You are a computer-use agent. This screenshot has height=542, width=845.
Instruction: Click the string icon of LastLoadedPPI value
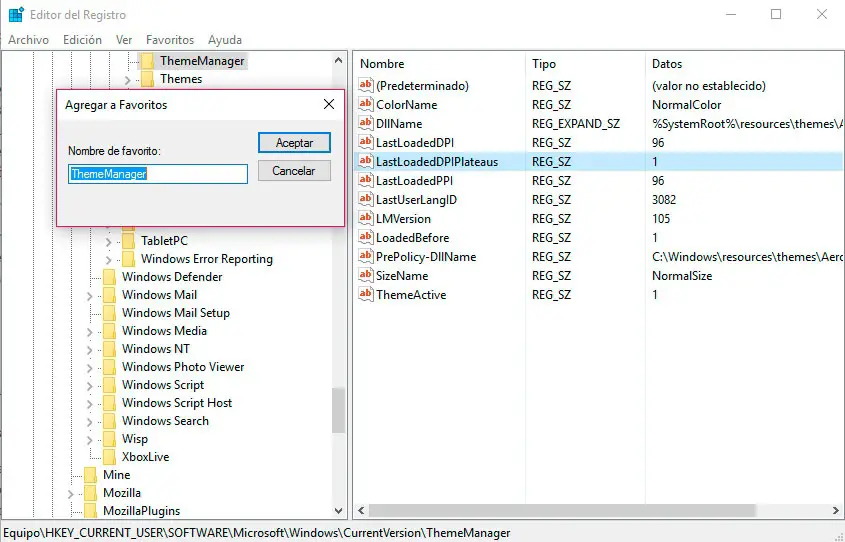pyautogui.click(x=366, y=180)
